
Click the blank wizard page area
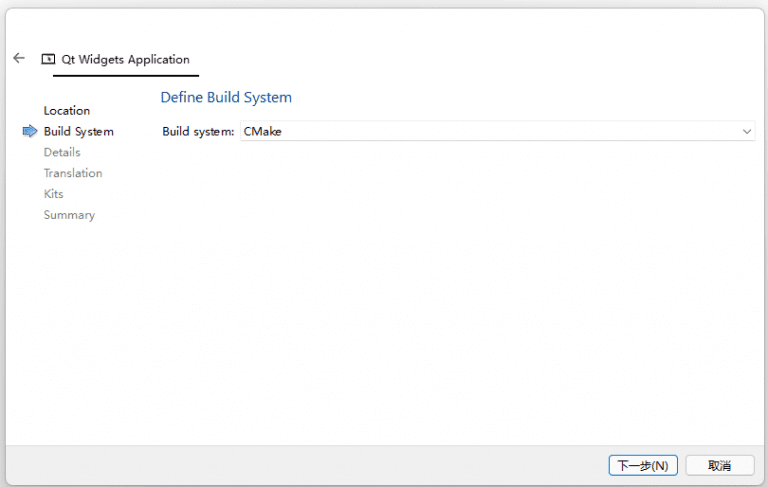(450, 300)
